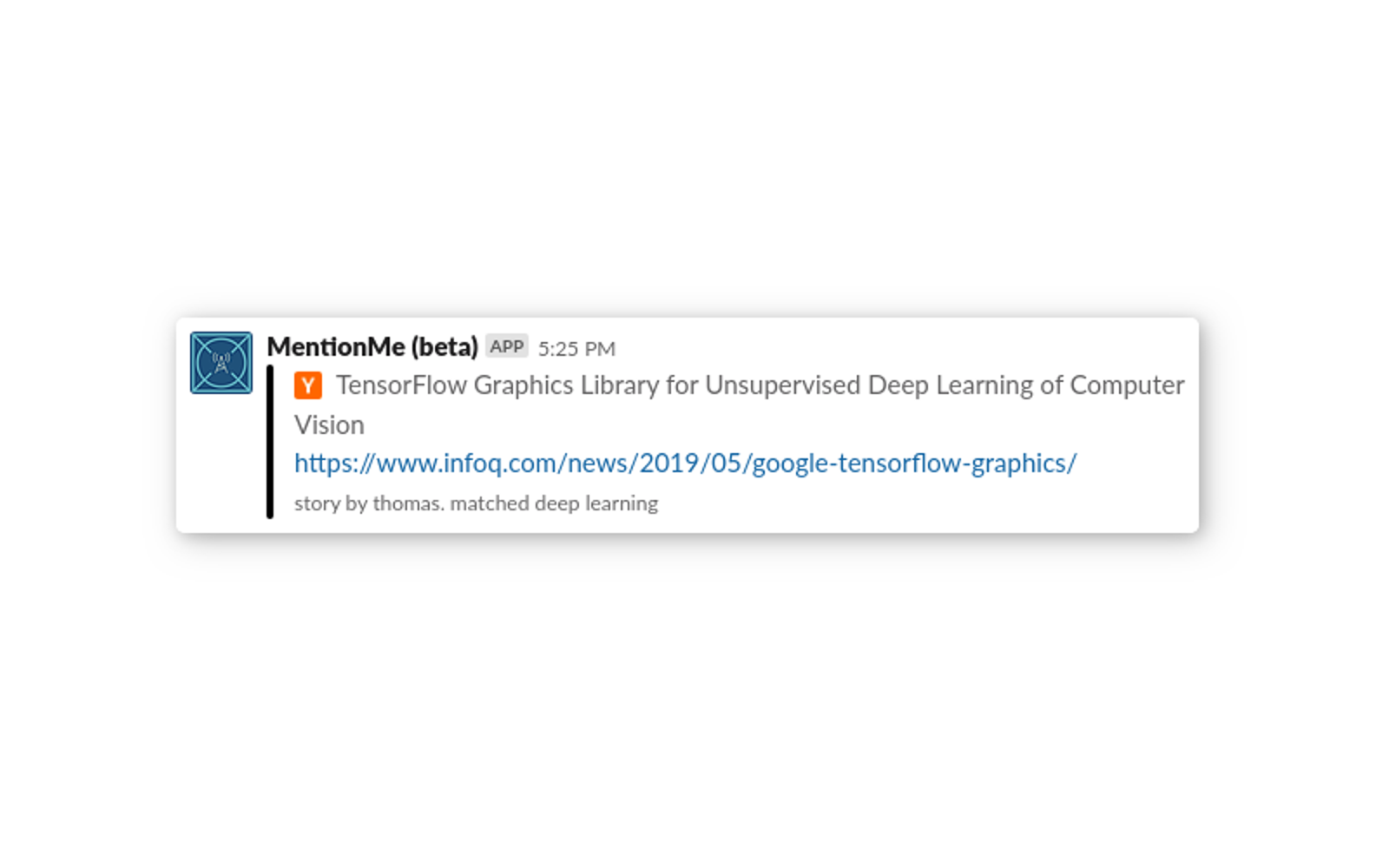This screenshot has height=868, width=1389.
Task: Click the black attachment bar on left
Action: (x=270, y=443)
